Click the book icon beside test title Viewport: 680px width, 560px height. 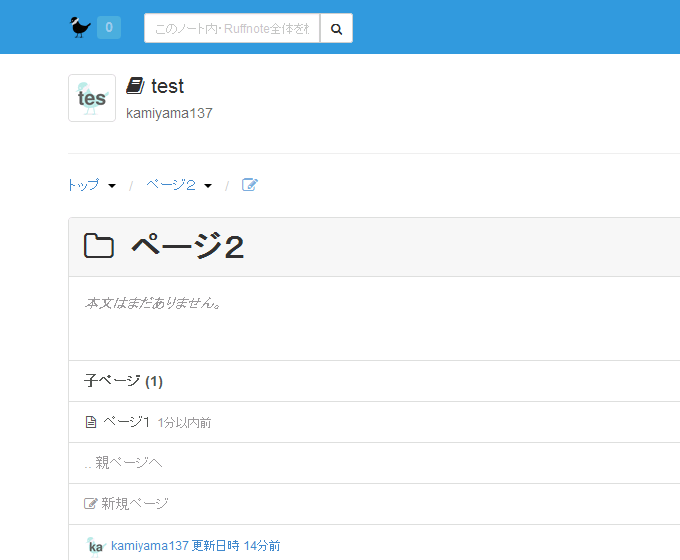point(135,86)
